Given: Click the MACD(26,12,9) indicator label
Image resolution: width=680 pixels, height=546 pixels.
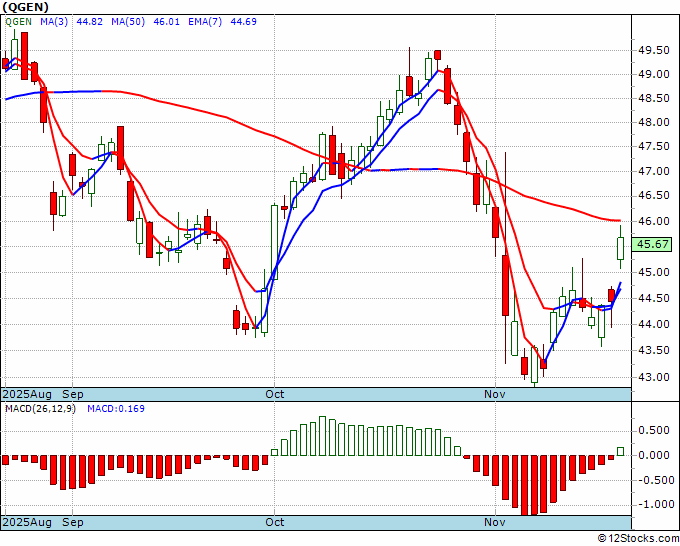Looking at the screenshot, I should (x=40, y=409).
